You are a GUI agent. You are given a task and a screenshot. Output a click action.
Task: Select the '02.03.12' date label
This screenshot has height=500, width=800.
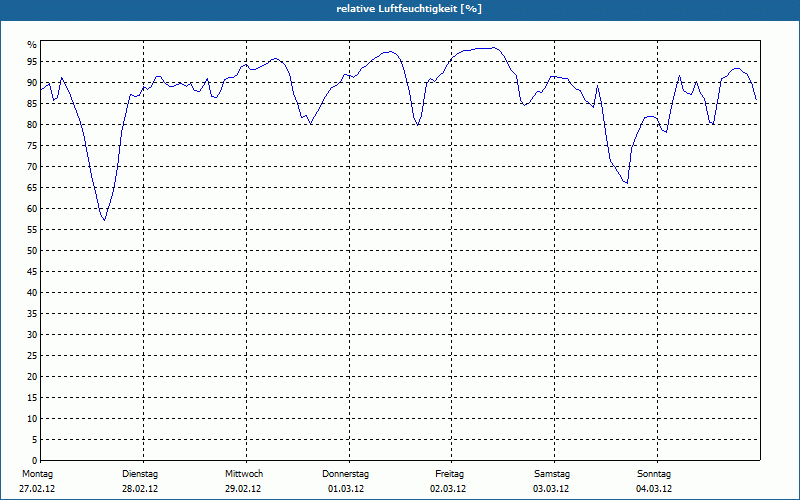coord(448,489)
